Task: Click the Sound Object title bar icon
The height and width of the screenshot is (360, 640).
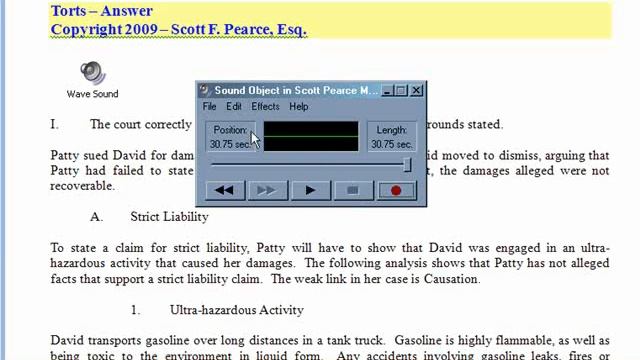Action: [205, 90]
